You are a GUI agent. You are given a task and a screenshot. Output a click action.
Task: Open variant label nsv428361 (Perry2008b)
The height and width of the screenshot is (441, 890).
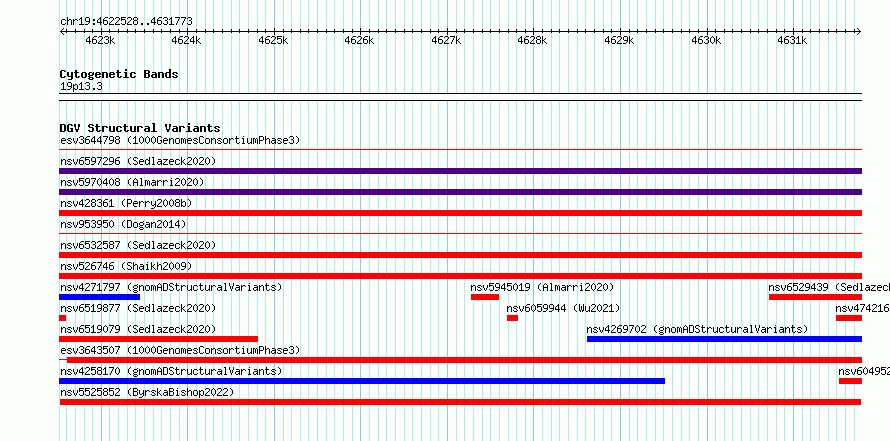(x=125, y=203)
